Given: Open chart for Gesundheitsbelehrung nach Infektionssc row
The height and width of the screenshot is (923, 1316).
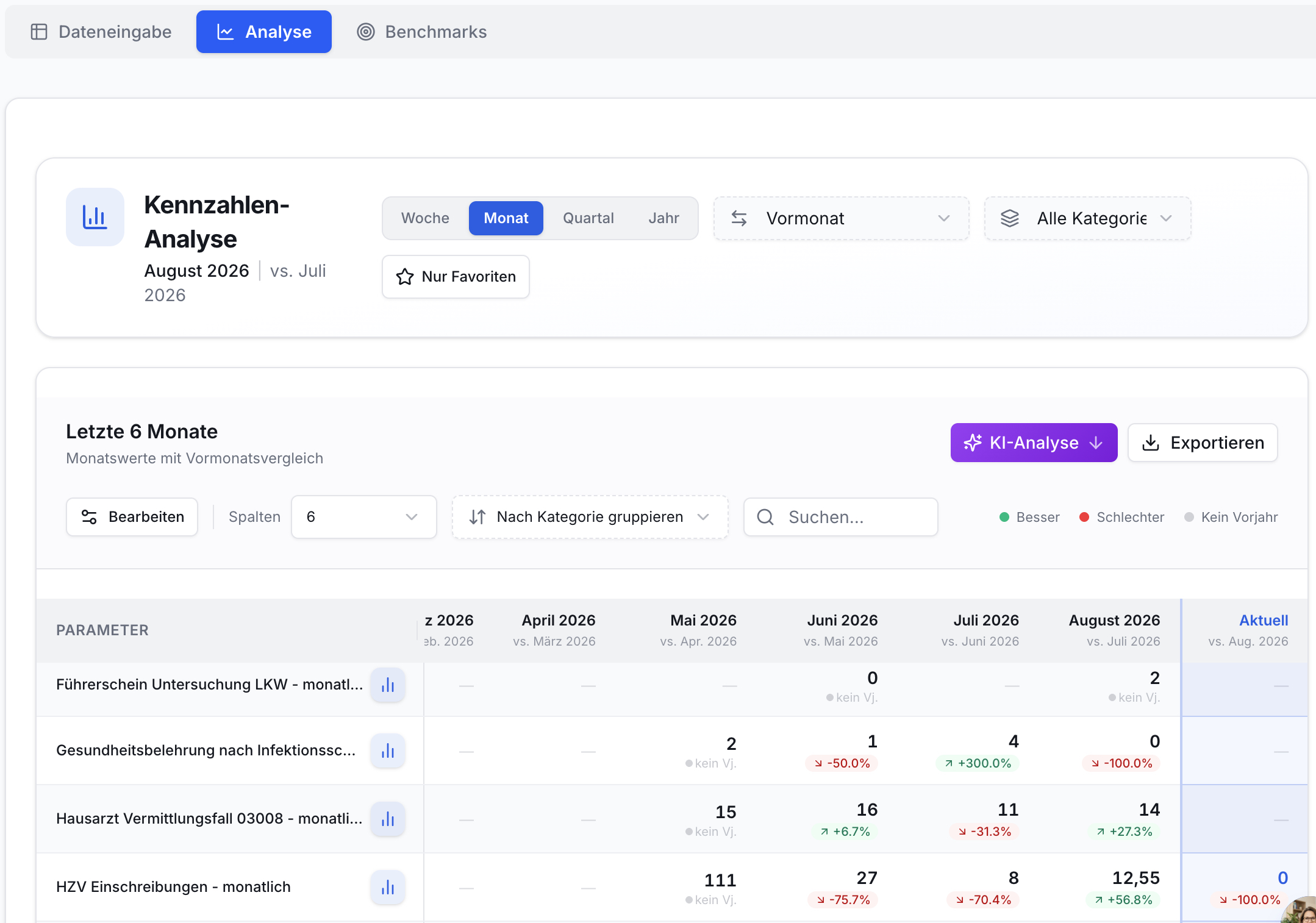Looking at the screenshot, I should click(x=388, y=751).
